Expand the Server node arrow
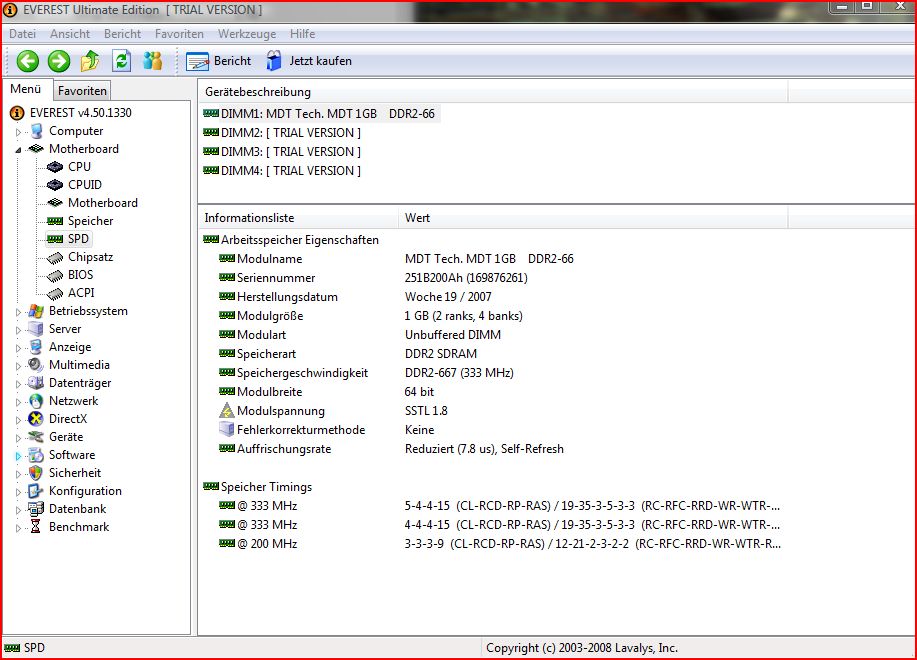917x660 pixels. pos(18,330)
